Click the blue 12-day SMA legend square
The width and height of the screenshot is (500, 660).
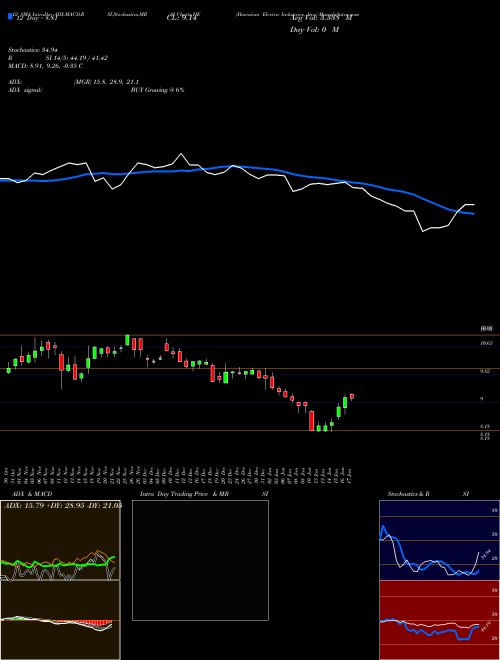tap(10, 16)
